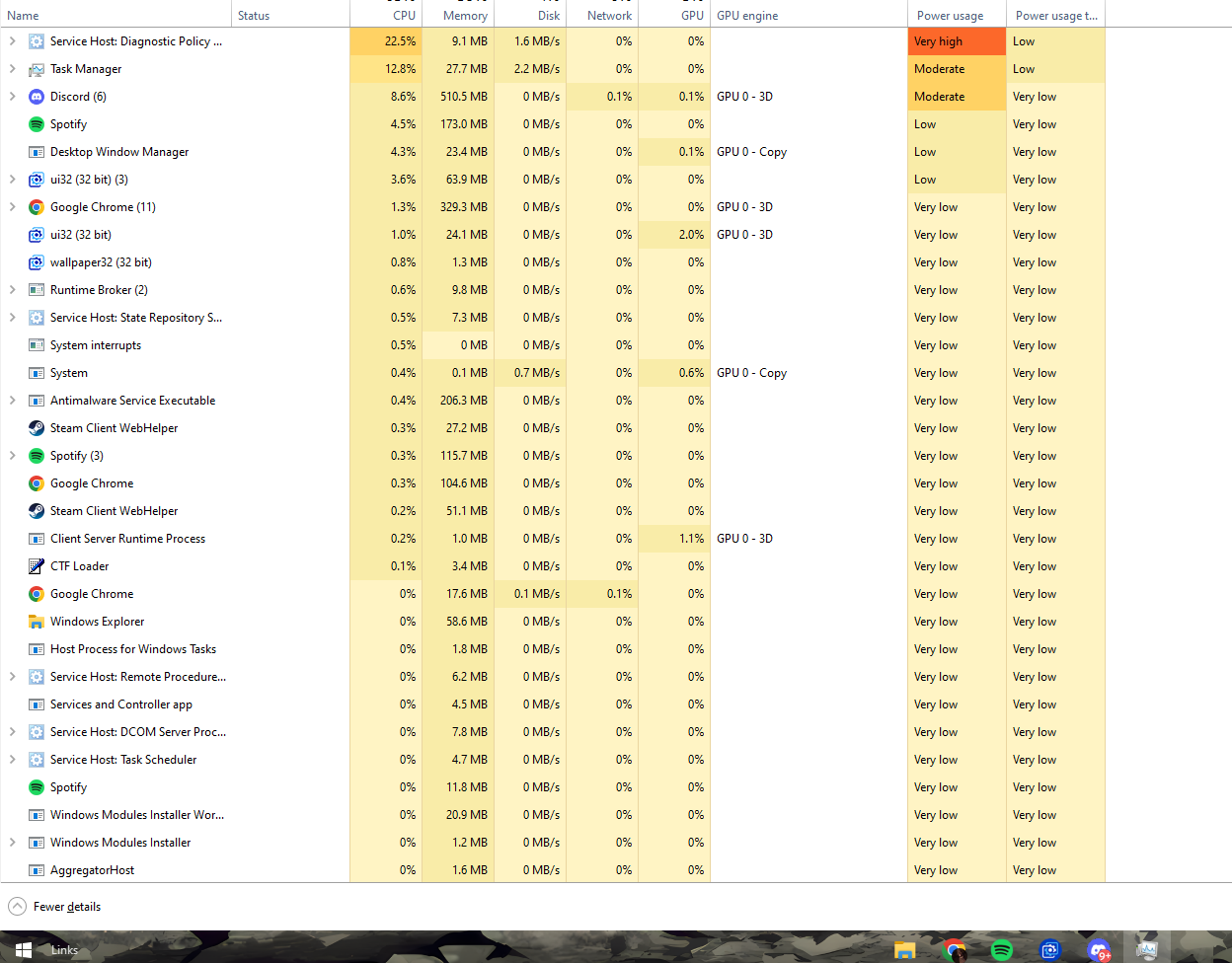Click the System interrupts icon

coord(37,345)
